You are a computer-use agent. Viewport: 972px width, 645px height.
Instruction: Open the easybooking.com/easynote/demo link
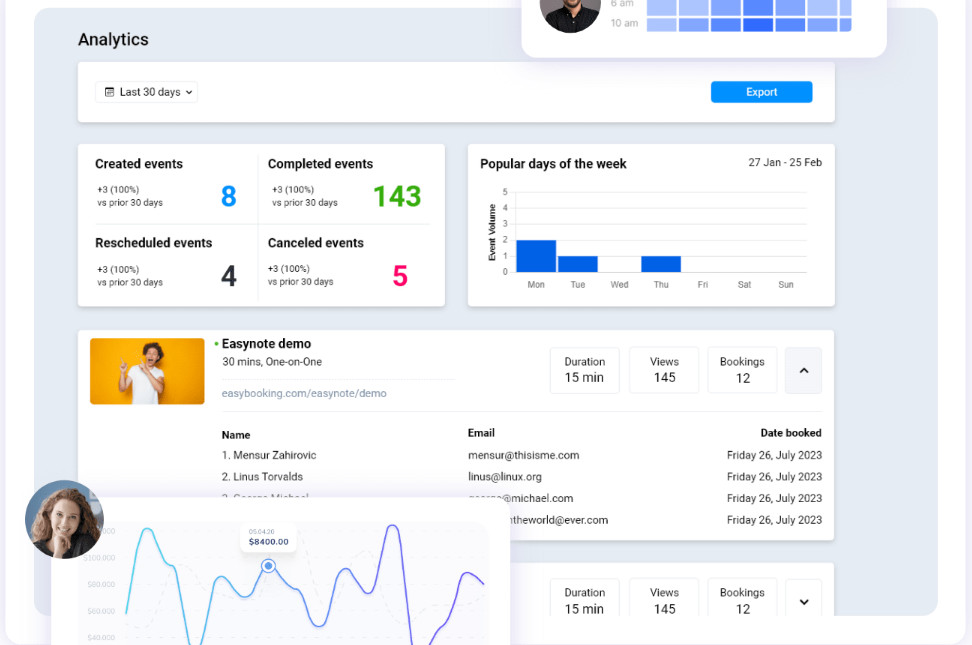303,394
